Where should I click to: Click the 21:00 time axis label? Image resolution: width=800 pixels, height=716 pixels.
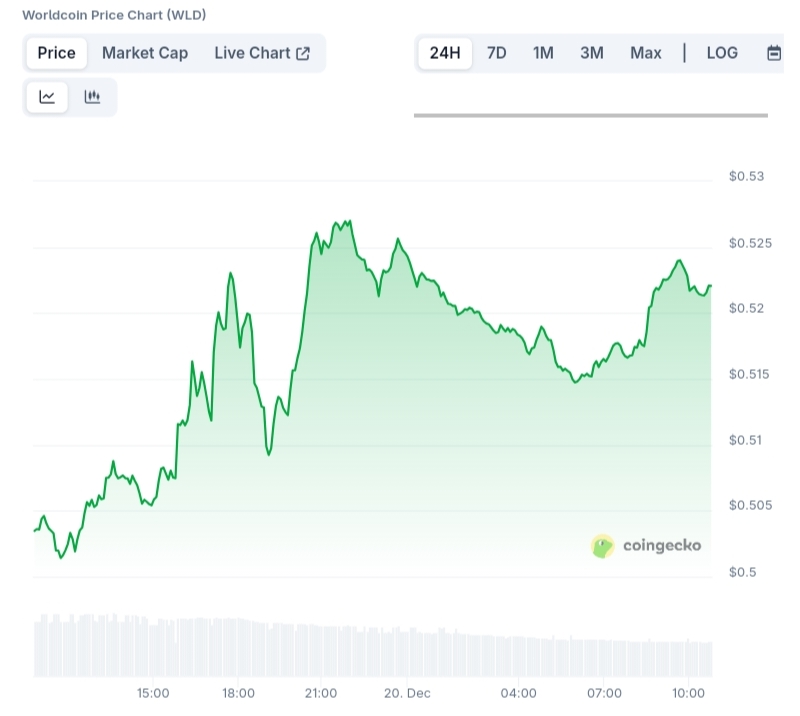(321, 693)
